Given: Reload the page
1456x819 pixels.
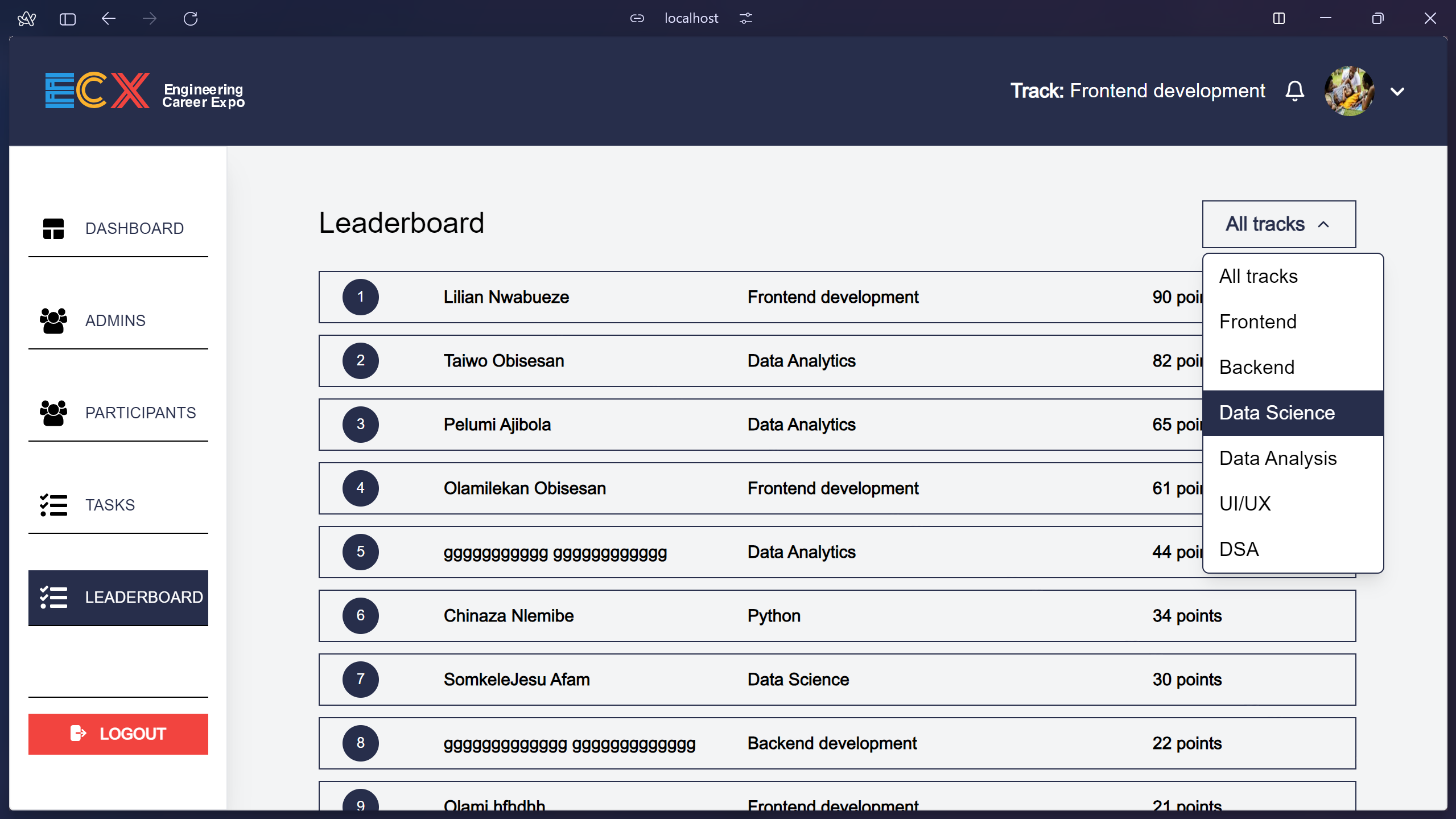Looking at the screenshot, I should (x=191, y=19).
